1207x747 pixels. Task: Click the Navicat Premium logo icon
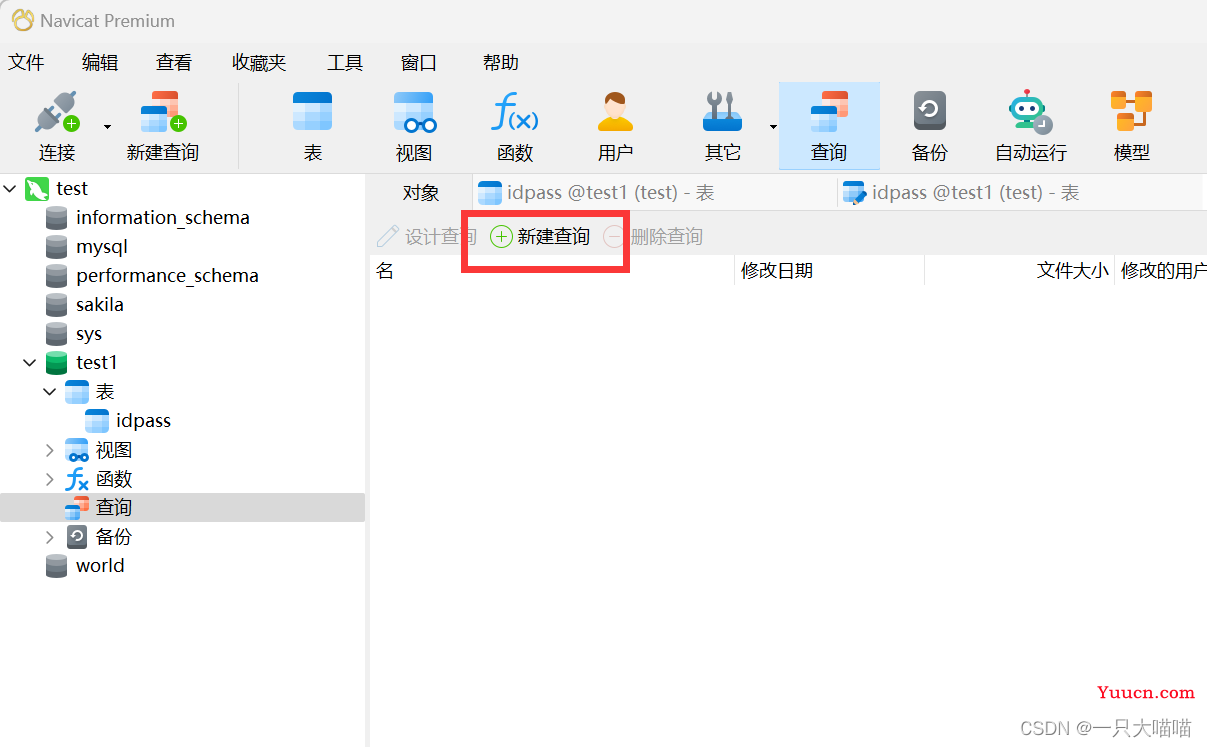pyautogui.click(x=21, y=20)
